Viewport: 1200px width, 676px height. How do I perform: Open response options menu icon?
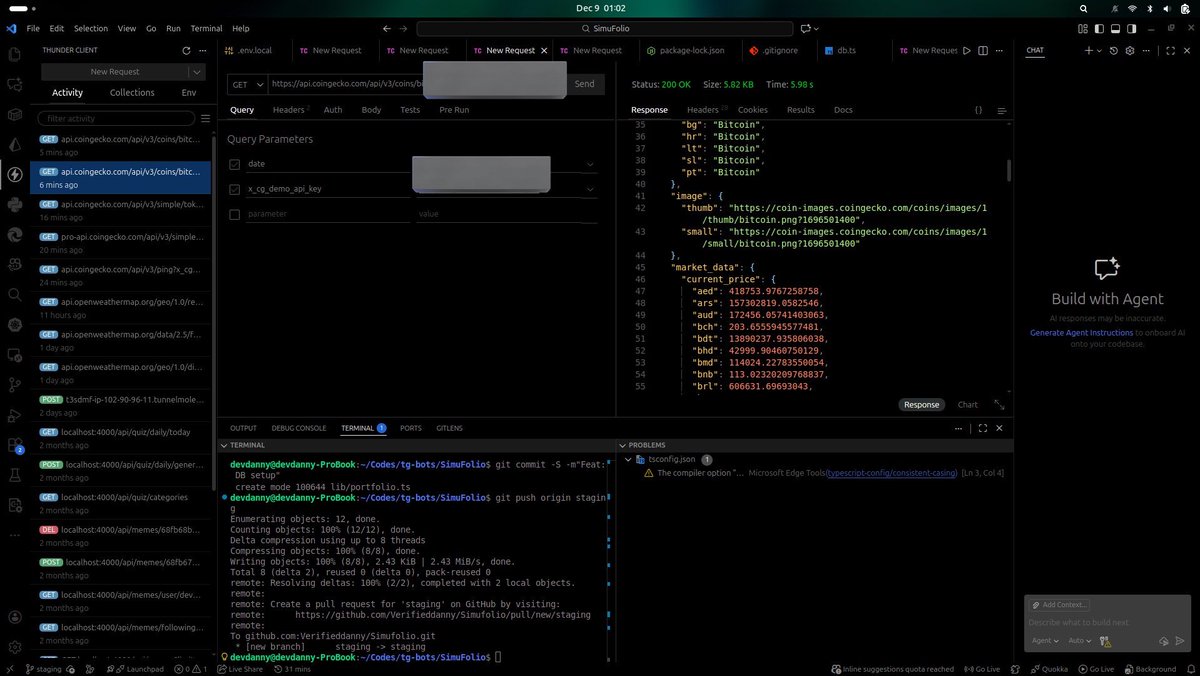point(1001,110)
